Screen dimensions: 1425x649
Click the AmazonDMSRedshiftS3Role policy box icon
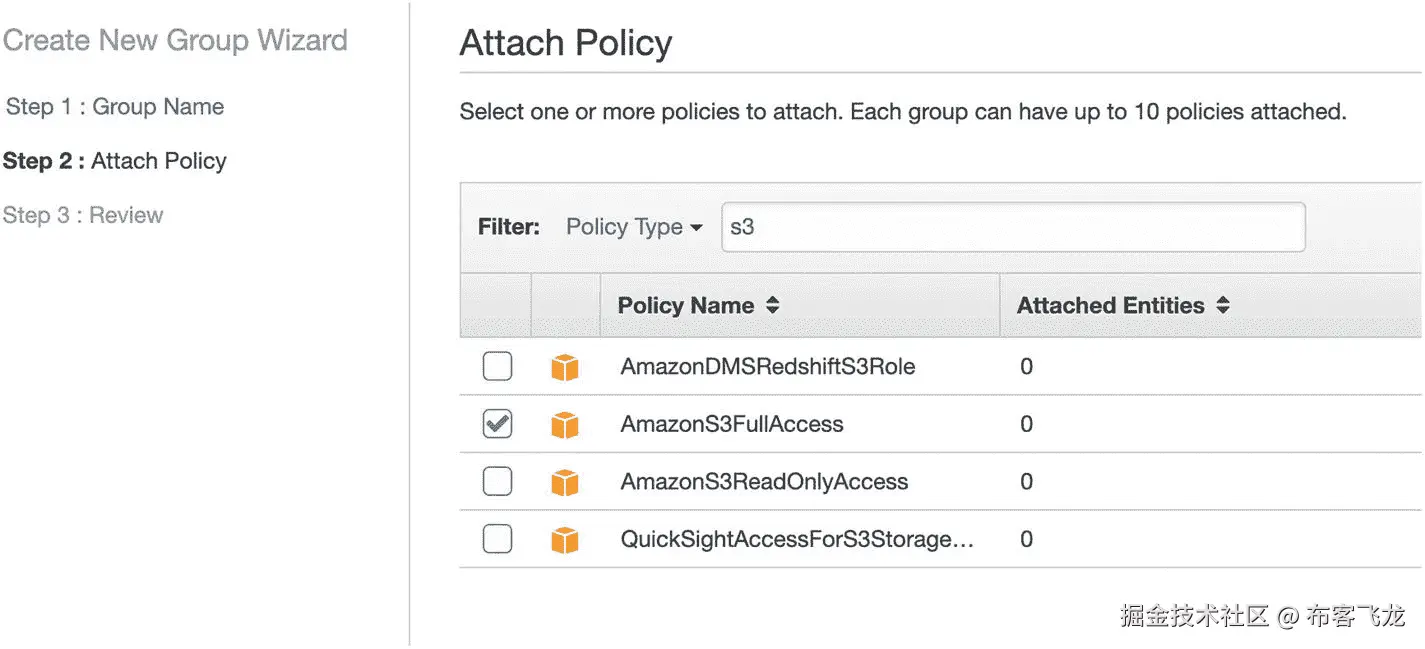pyautogui.click(x=565, y=368)
